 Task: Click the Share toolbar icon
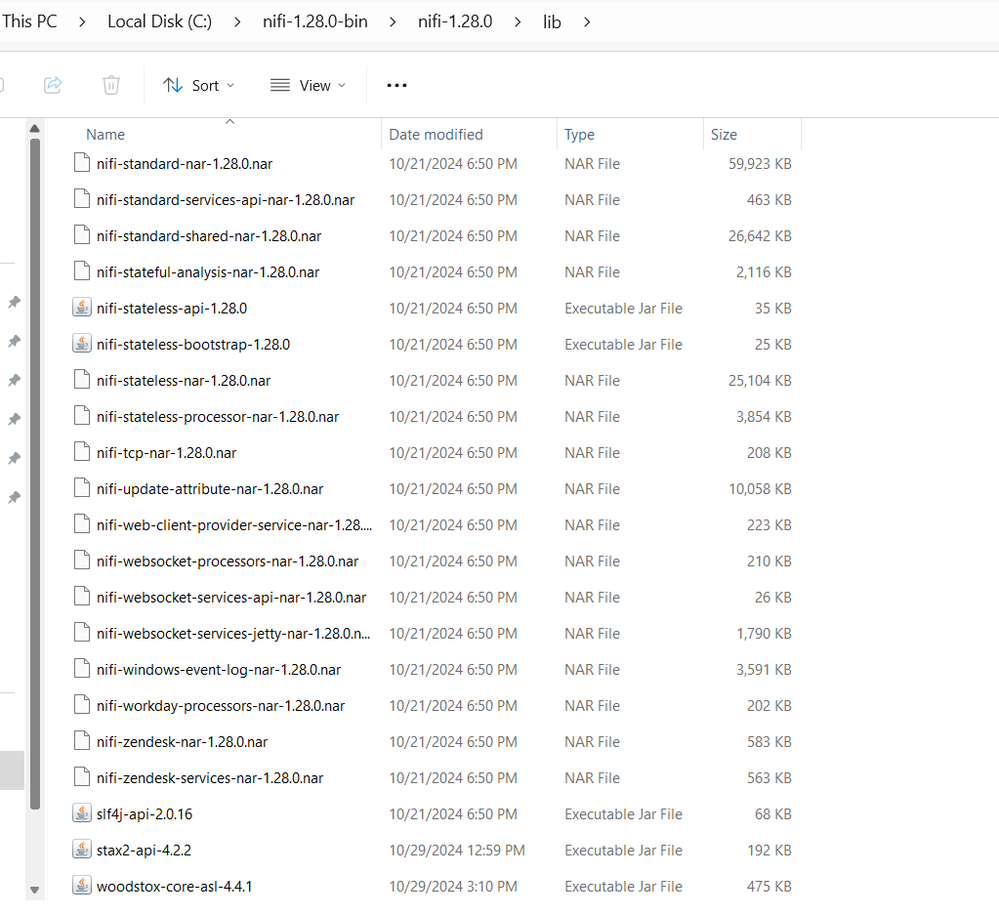pyautogui.click(x=53, y=85)
